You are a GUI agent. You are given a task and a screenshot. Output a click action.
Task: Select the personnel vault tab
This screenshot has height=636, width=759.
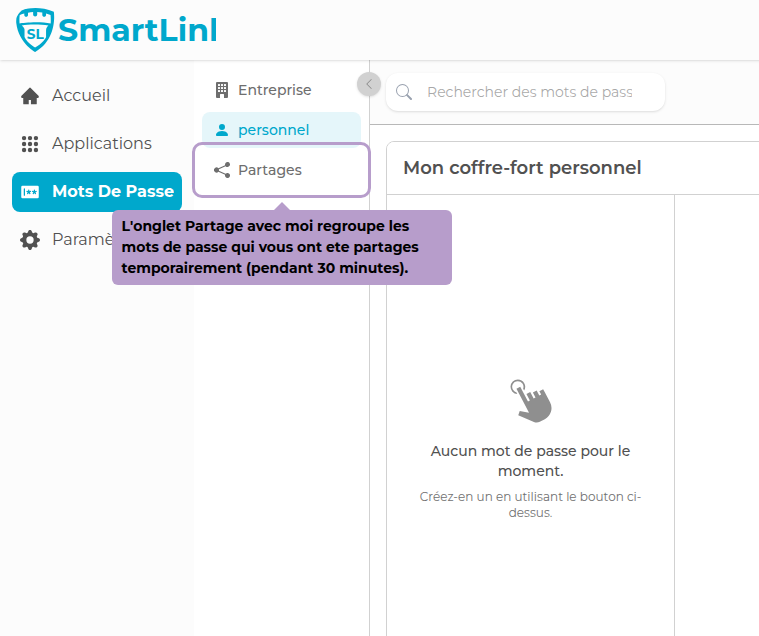click(273, 130)
